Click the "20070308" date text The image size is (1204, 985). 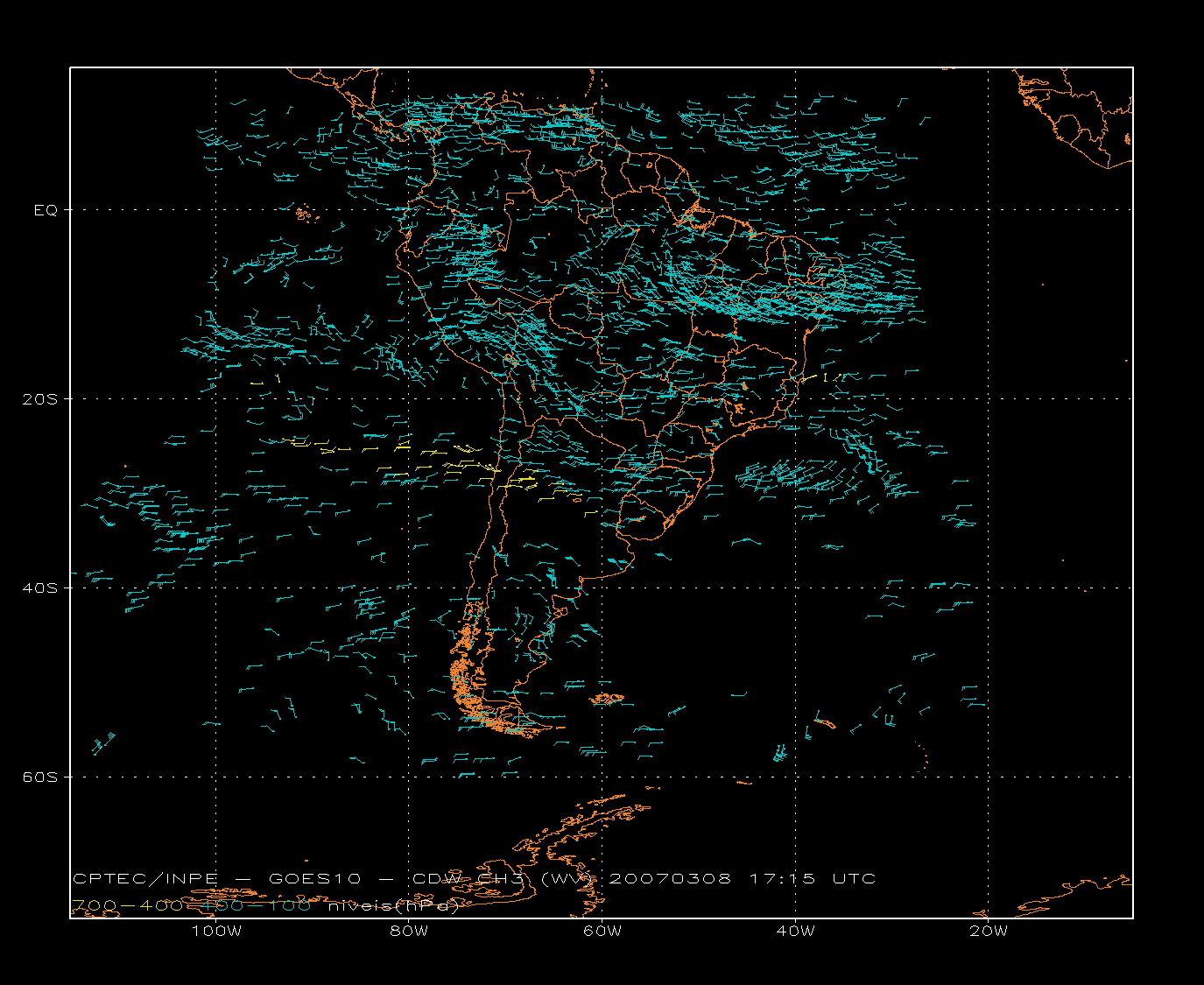(x=670, y=878)
